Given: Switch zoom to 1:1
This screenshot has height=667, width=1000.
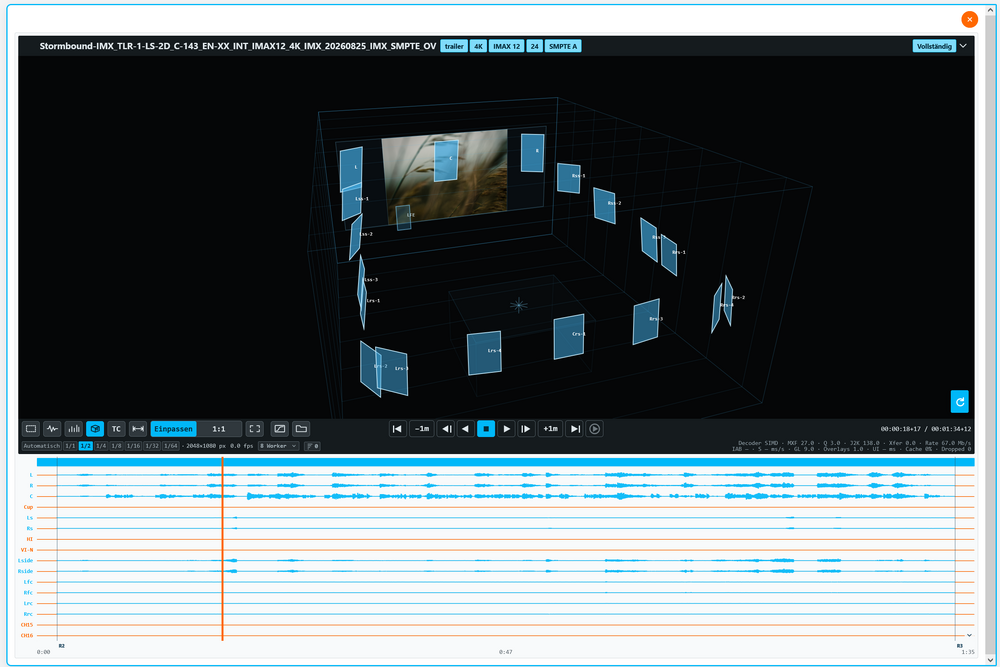Looking at the screenshot, I should point(219,429).
